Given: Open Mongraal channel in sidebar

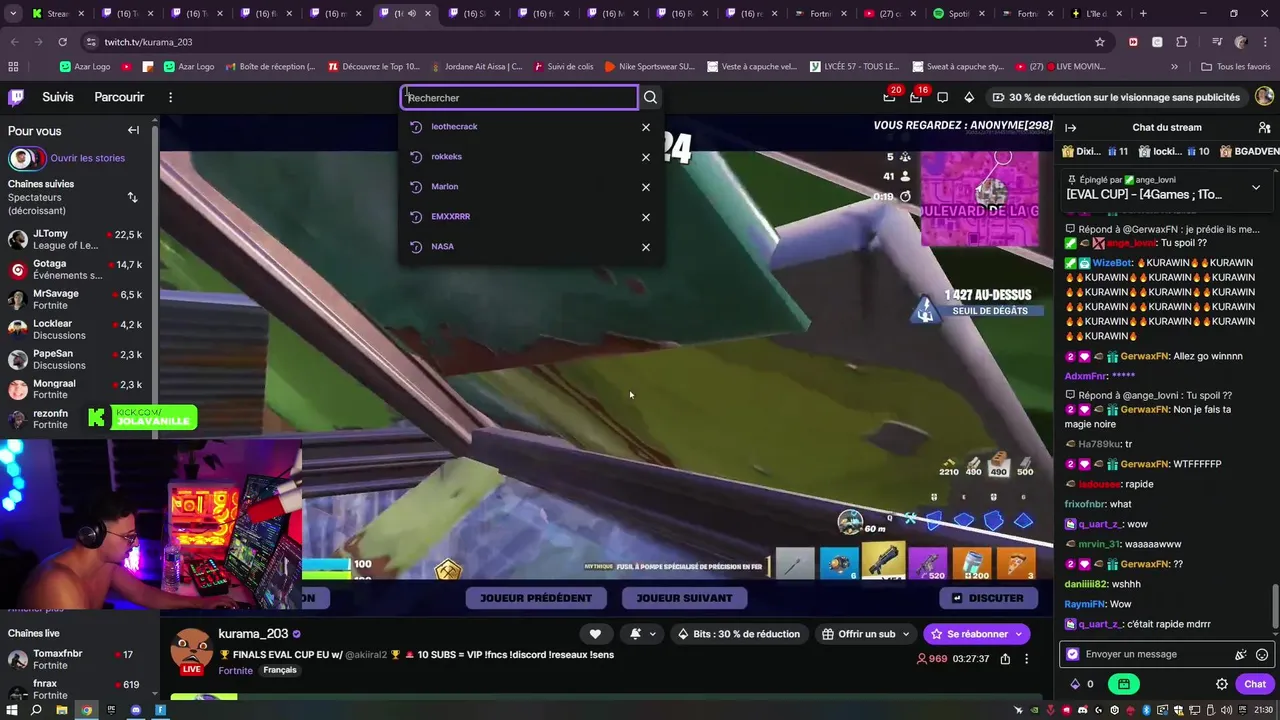Looking at the screenshot, I should click(x=75, y=390).
